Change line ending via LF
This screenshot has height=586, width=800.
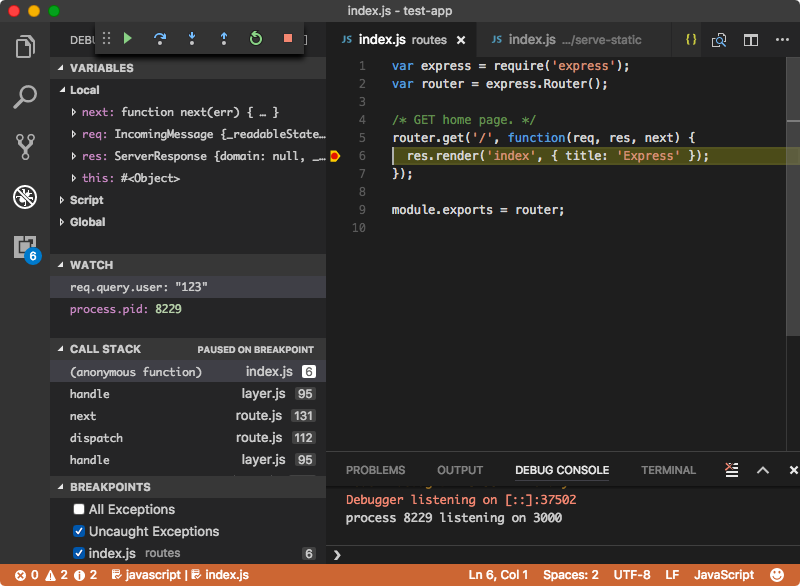tap(672, 575)
